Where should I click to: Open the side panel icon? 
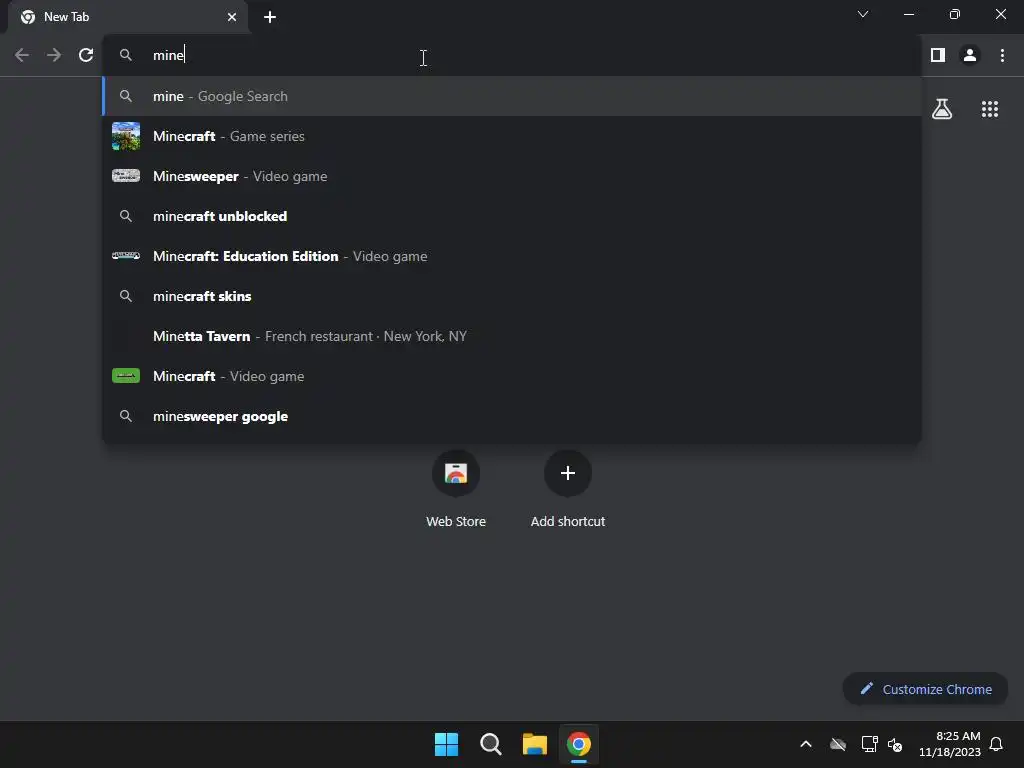(938, 55)
